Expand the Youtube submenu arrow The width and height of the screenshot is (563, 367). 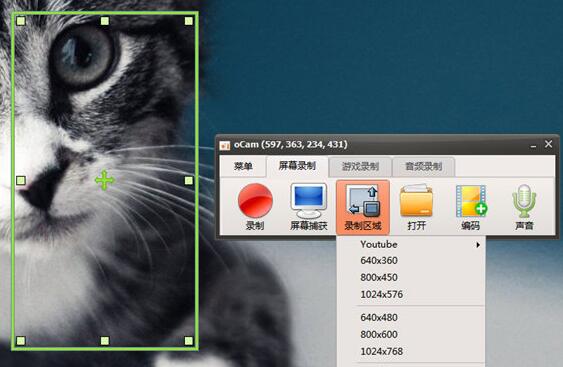478,245
